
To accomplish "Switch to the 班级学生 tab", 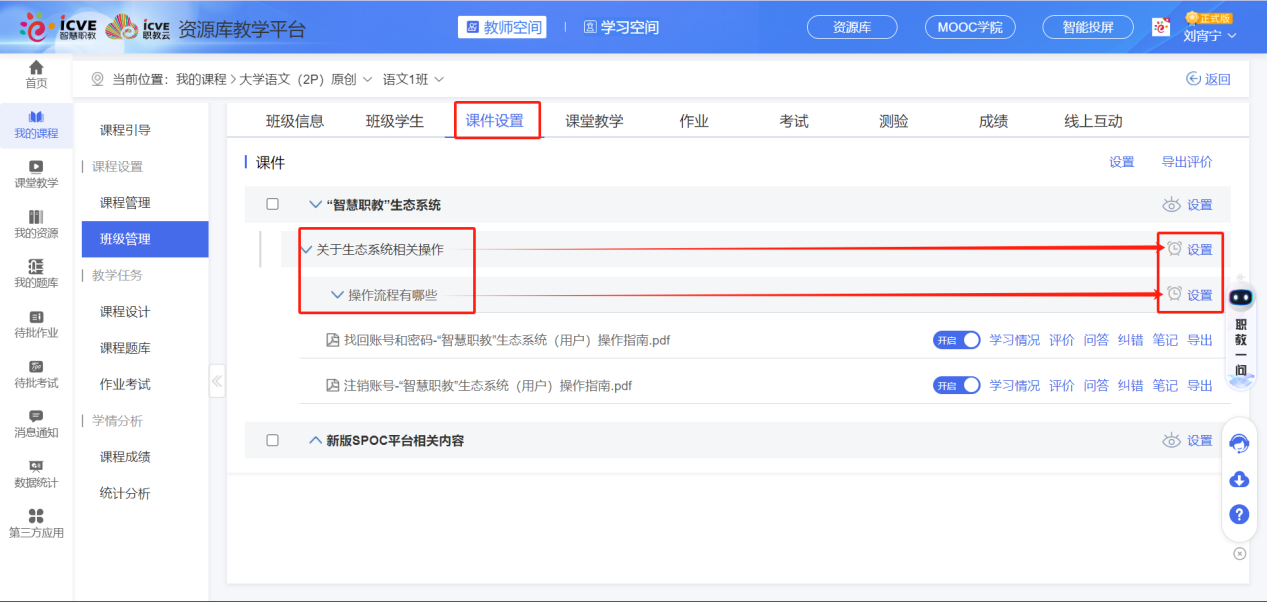I will [394, 121].
